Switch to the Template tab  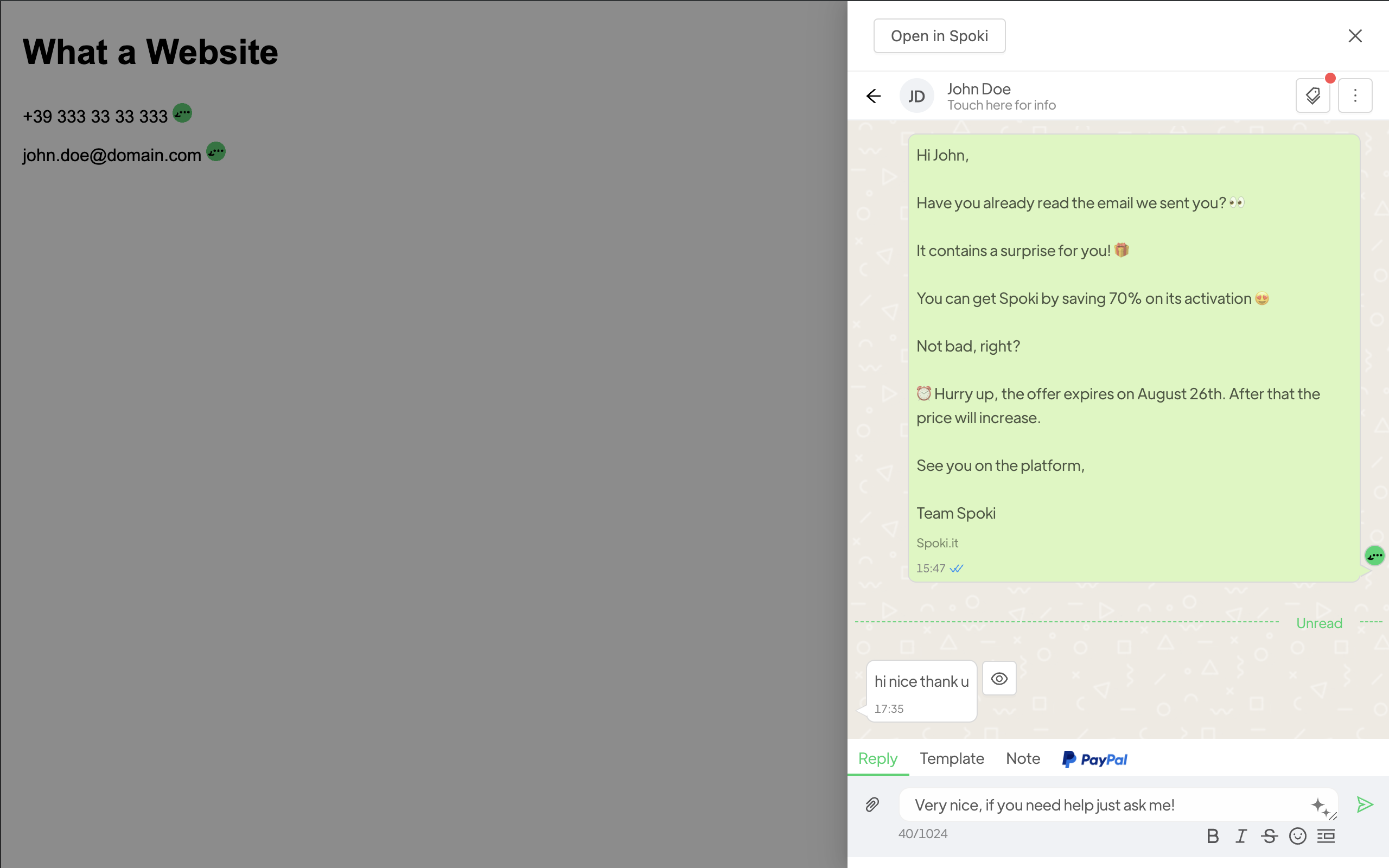(x=952, y=758)
